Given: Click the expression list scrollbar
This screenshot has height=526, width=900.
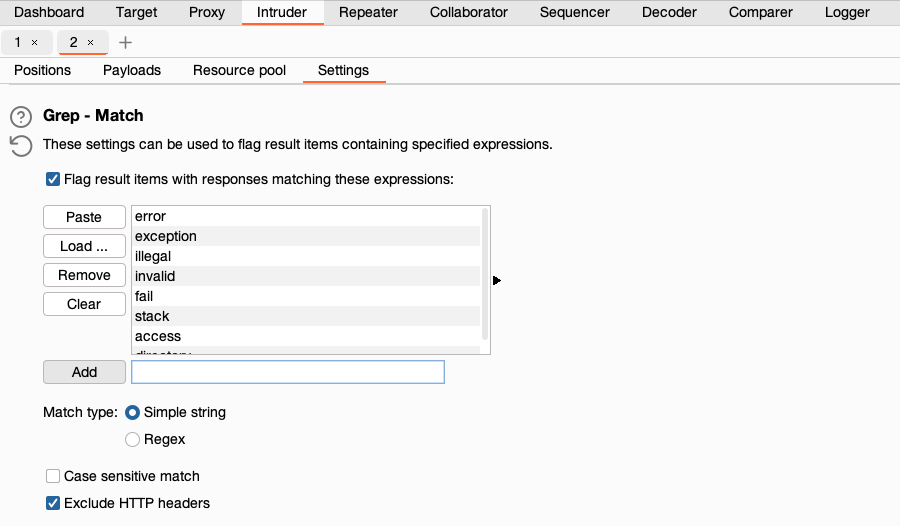Looking at the screenshot, I should [485, 274].
